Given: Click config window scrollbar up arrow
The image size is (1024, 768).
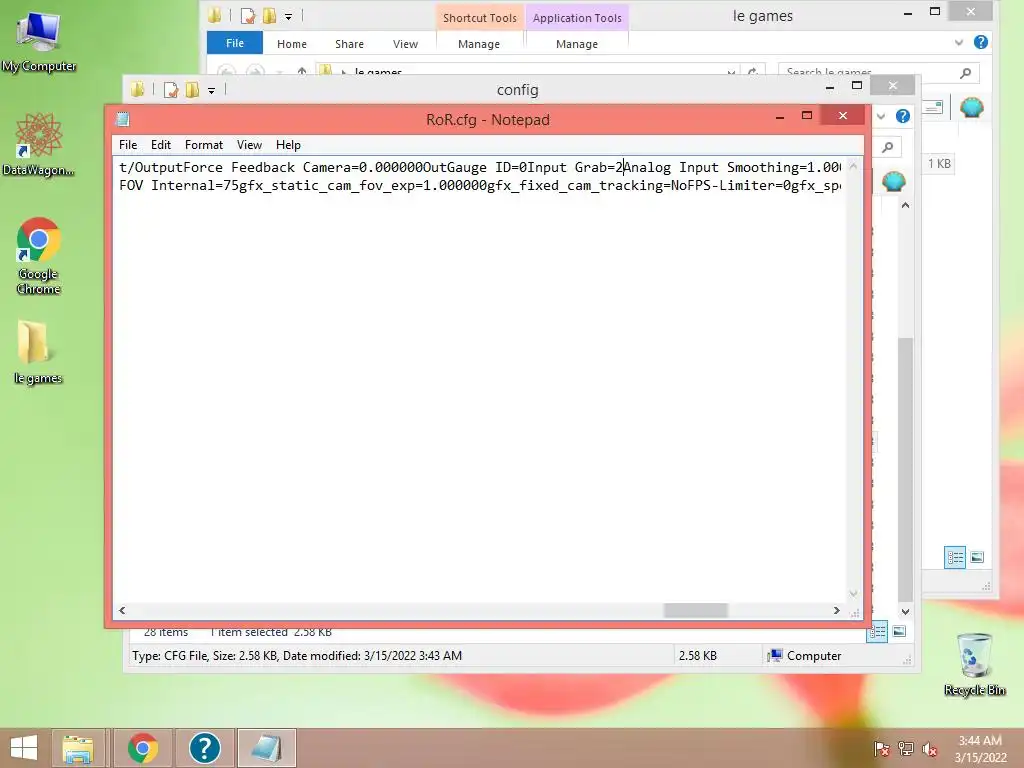Looking at the screenshot, I should (905, 205).
